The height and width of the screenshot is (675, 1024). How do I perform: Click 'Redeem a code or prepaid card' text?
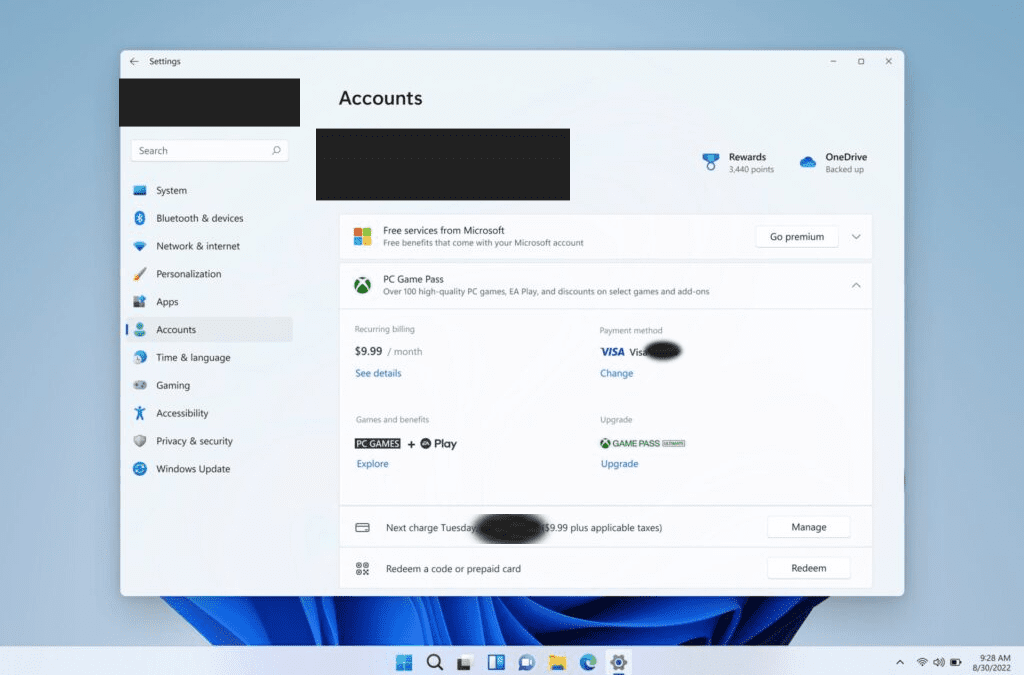click(x=453, y=569)
